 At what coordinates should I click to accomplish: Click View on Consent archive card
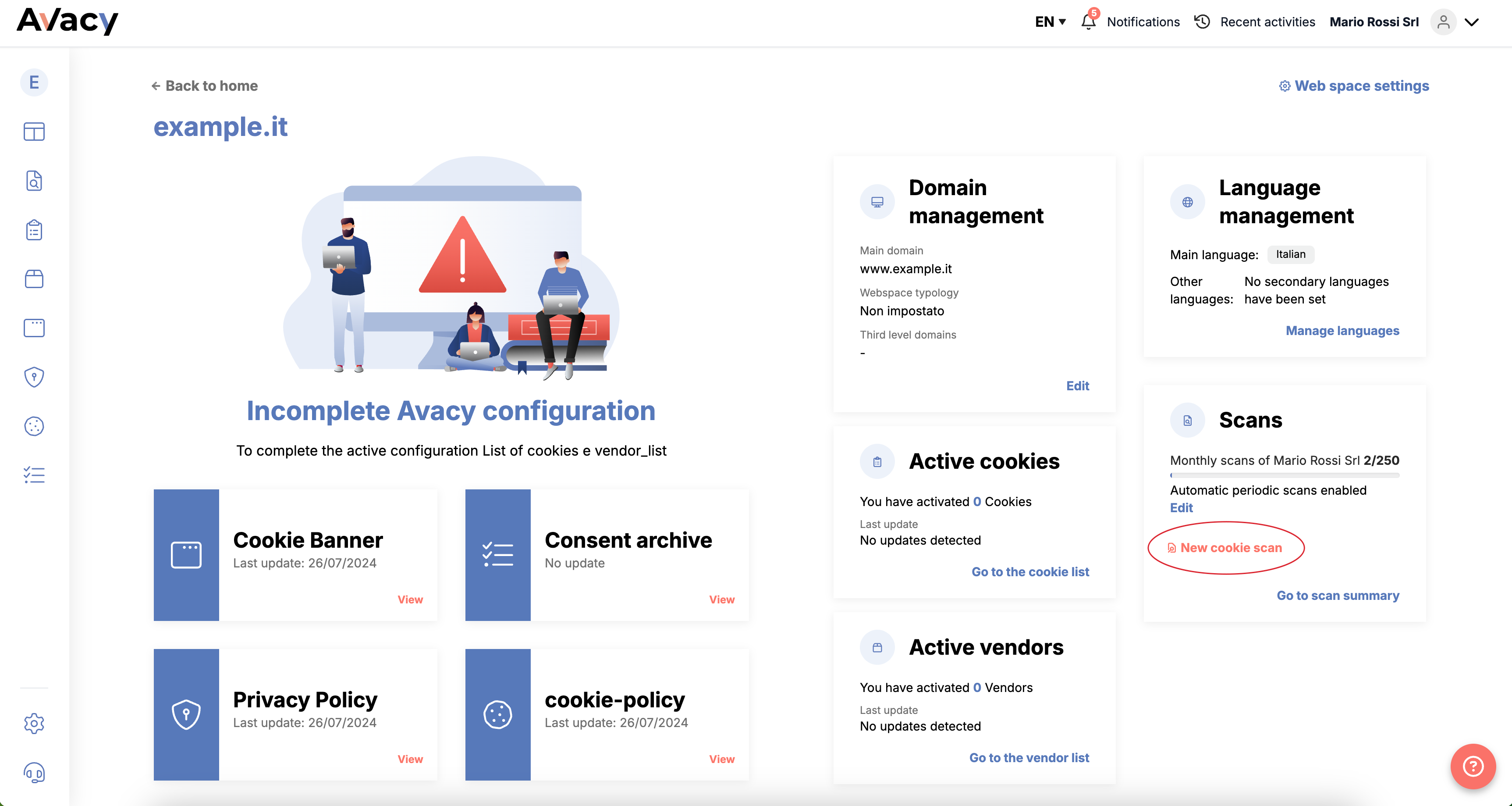pyautogui.click(x=721, y=599)
